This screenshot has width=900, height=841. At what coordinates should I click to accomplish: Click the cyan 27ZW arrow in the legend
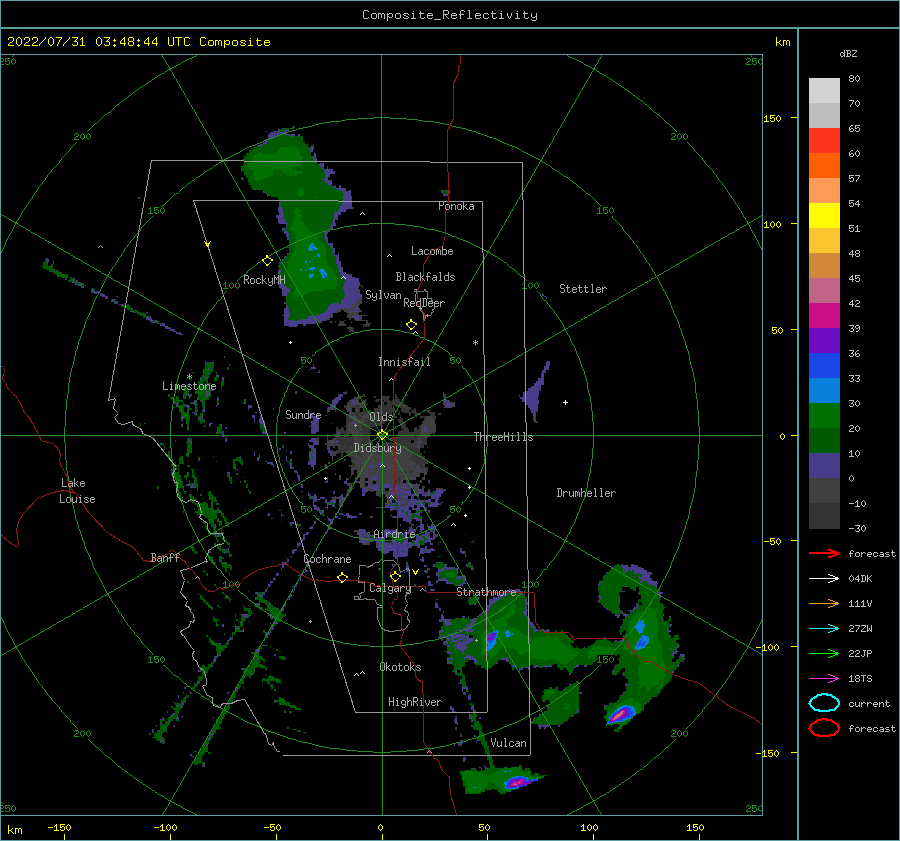tap(824, 629)
